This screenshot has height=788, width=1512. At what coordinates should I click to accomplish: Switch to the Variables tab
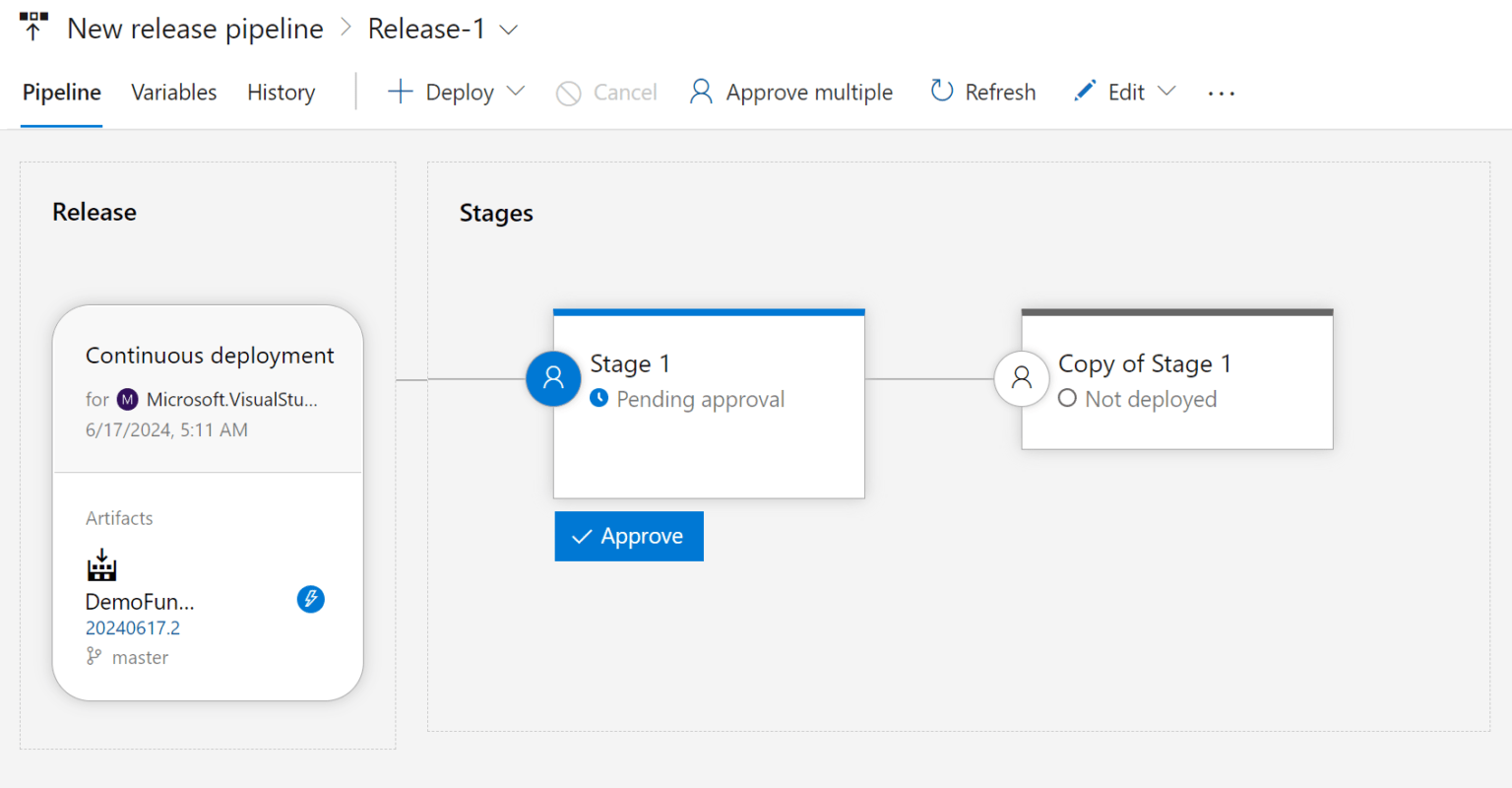pos(173,92)
